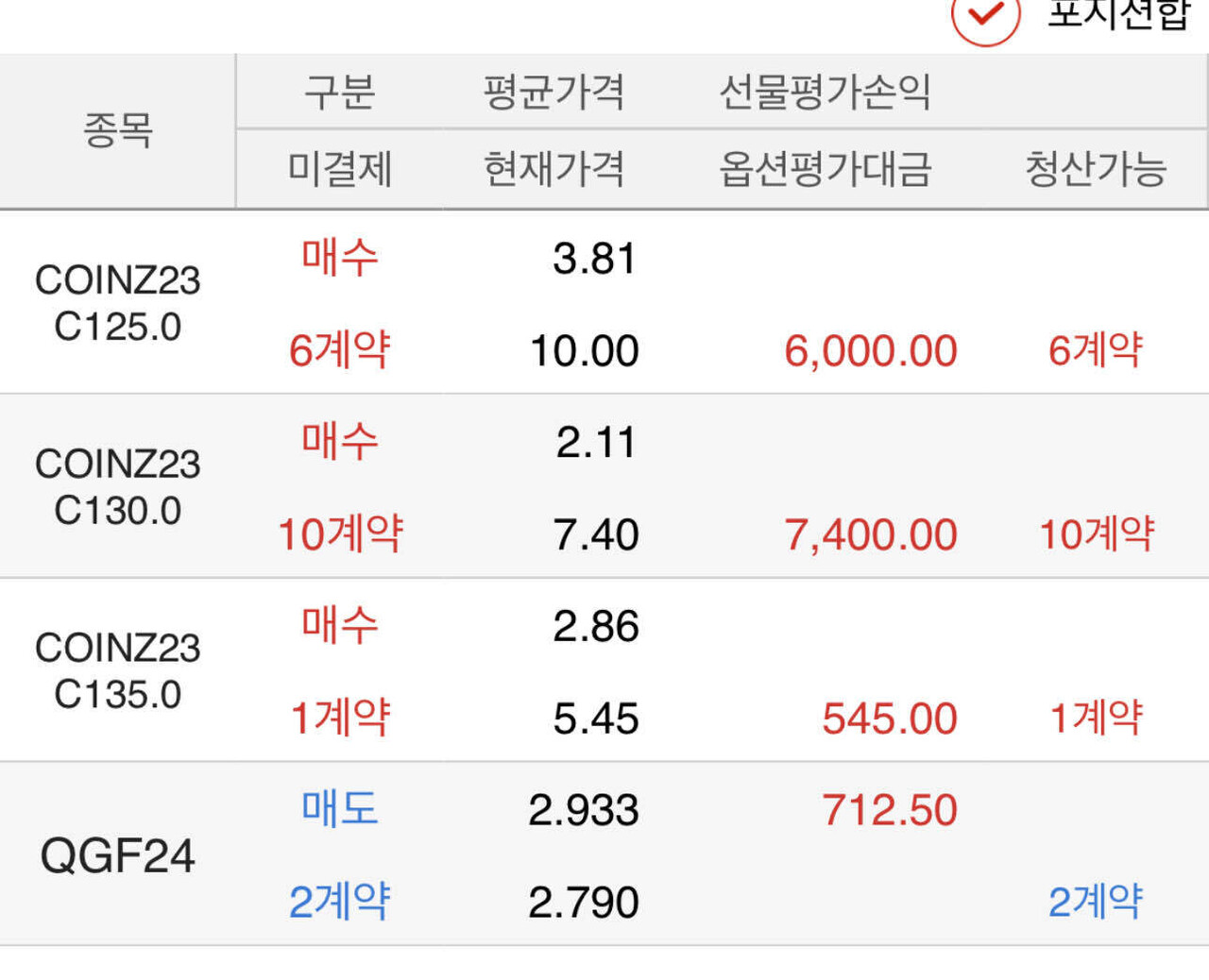Select the QGF24 item
Screen dimensions: 1209x980
118,855
